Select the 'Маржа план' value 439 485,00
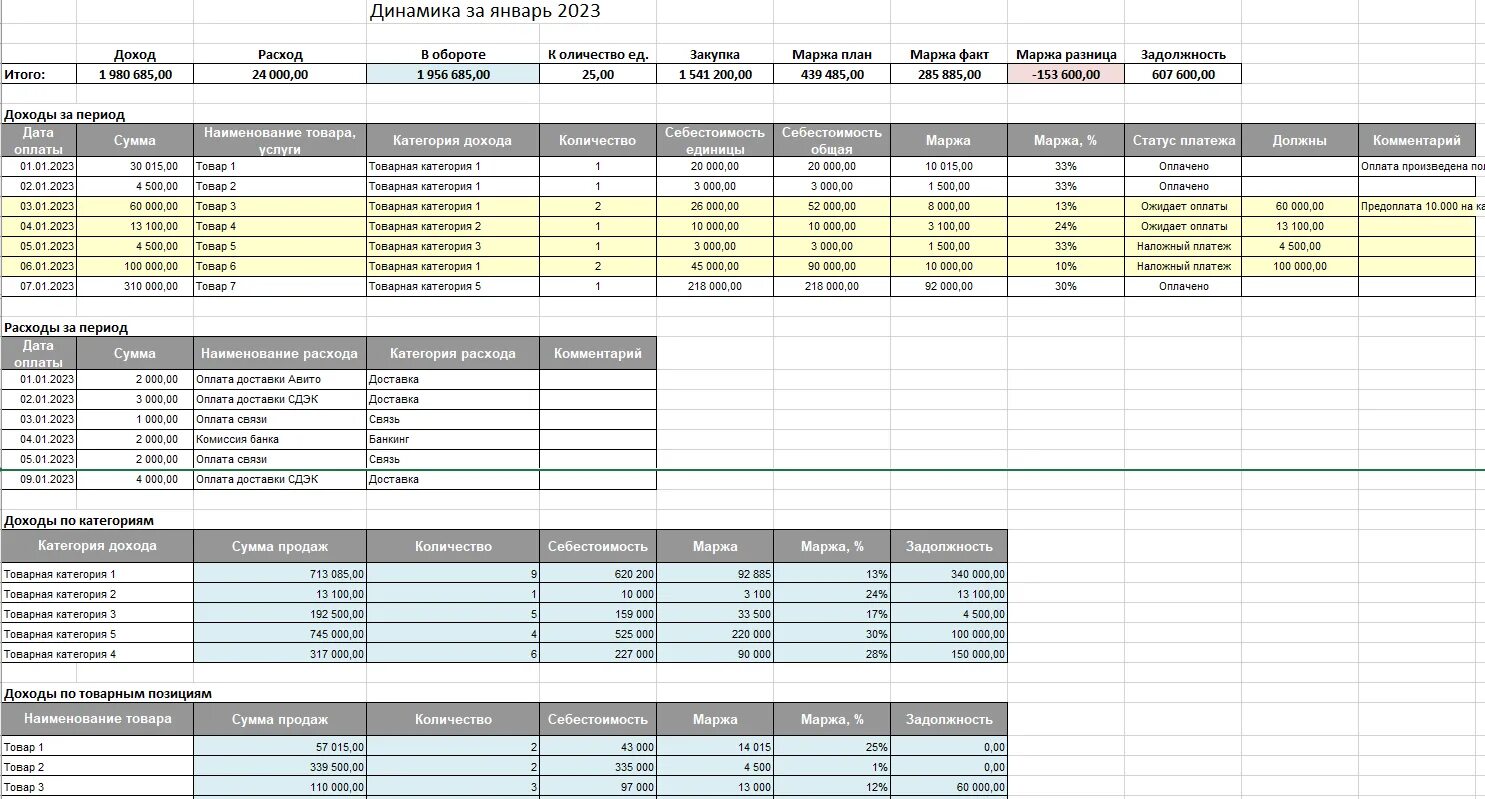Viewport: 1485px width, 799px height. point(831,74)
